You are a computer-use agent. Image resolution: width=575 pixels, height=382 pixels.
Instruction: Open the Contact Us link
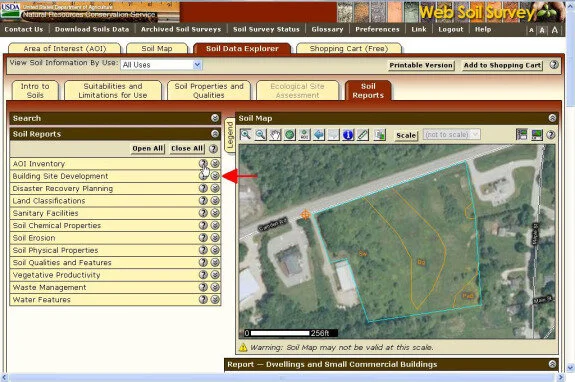pyautogui.click(x=24, y=29)
